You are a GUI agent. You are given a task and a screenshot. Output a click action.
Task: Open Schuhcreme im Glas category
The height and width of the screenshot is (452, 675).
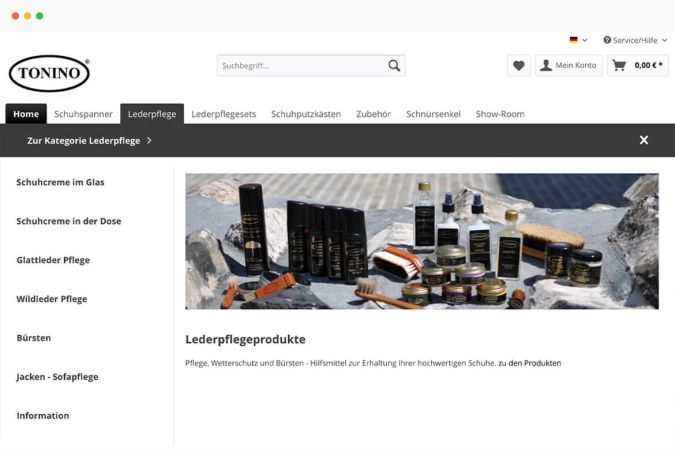coord(60,182)
